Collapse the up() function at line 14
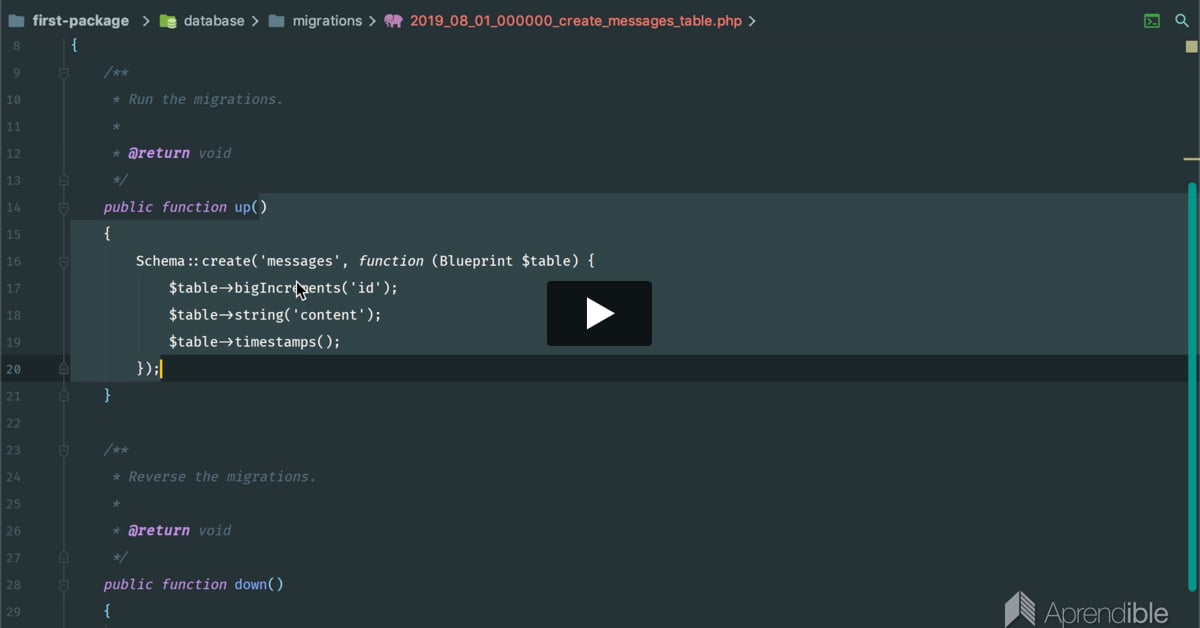Viewport: 1200px width, 628px height. tap(63, 207)
